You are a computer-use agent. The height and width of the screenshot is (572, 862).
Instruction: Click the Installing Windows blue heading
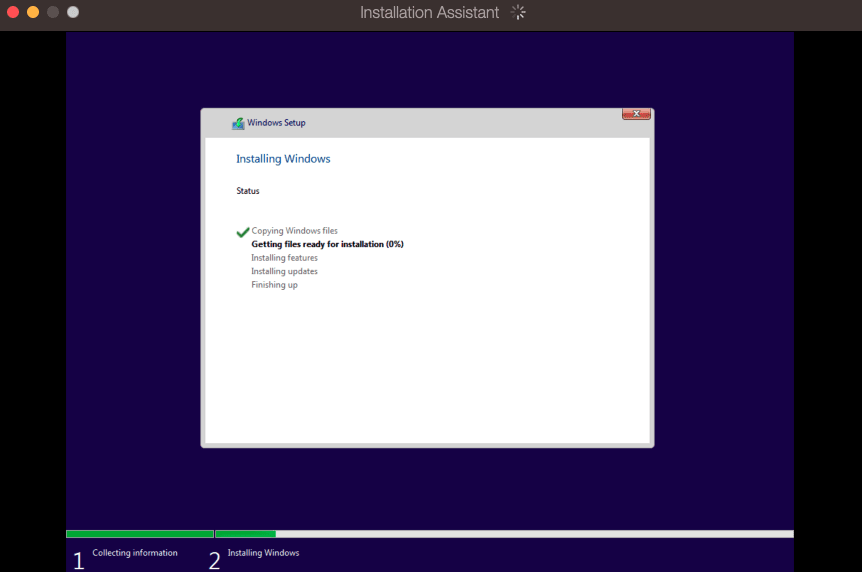(283, 159)
